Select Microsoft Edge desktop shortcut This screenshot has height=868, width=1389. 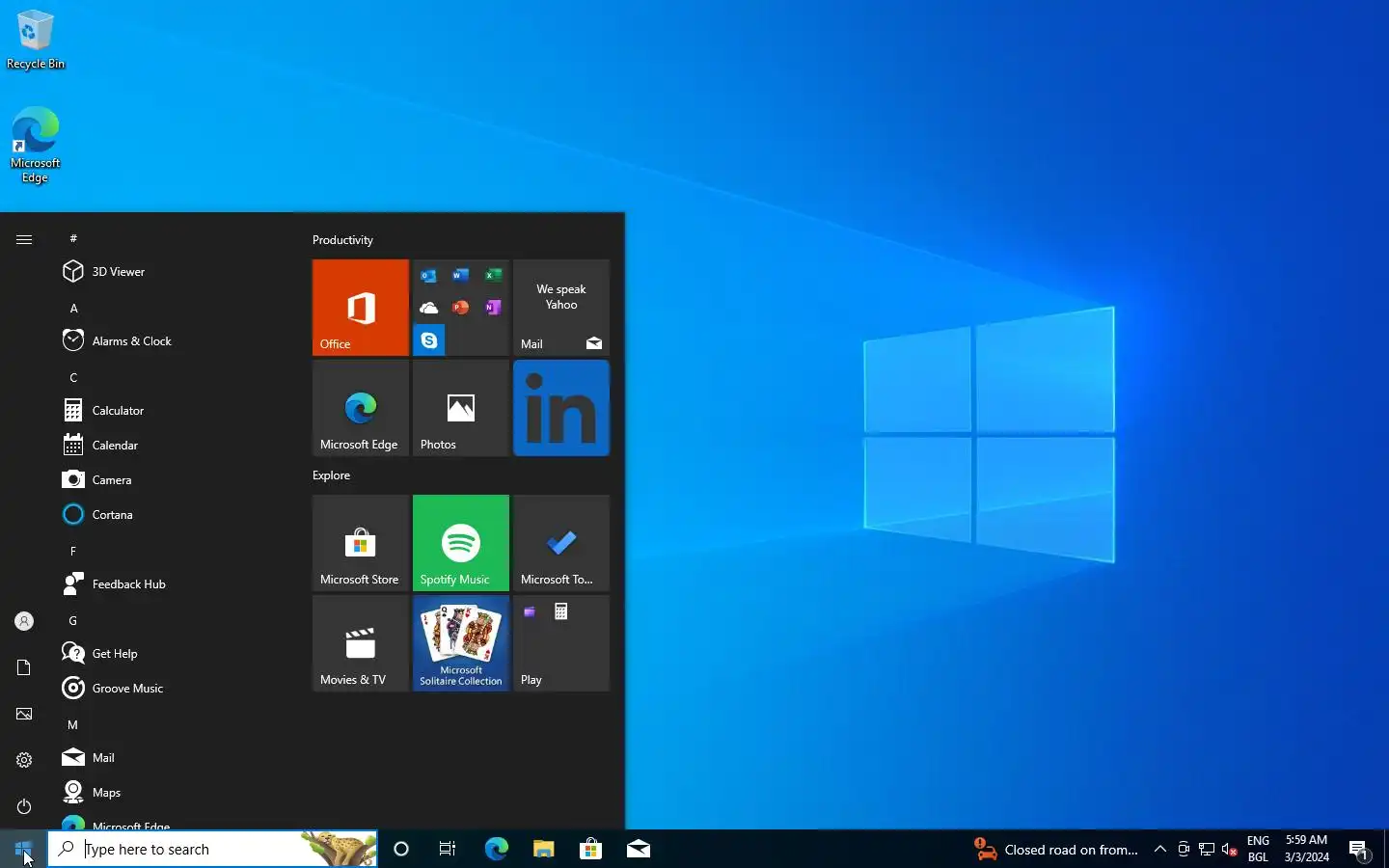tap(36, 145)
